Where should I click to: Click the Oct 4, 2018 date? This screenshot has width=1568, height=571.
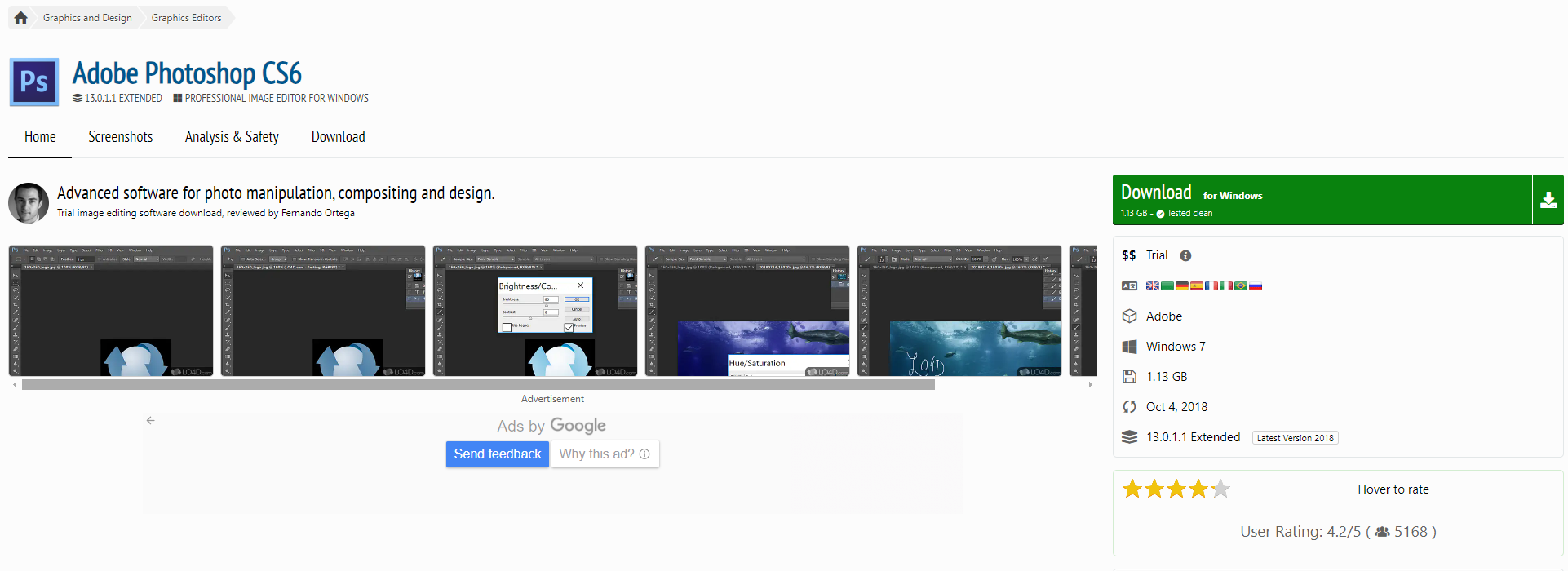tap(1176, 407)
